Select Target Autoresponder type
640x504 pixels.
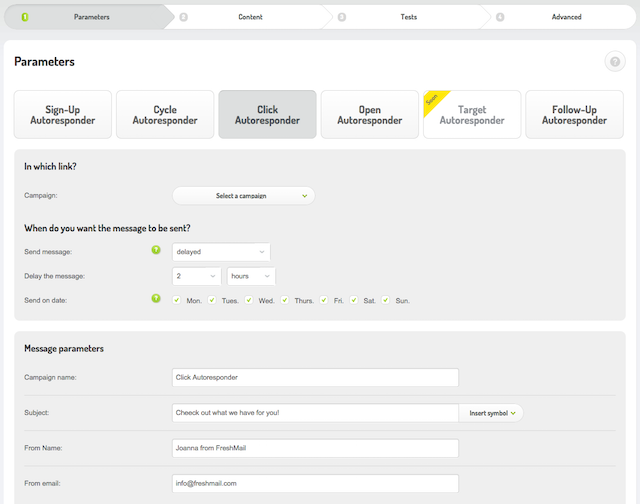click(472, 115)
